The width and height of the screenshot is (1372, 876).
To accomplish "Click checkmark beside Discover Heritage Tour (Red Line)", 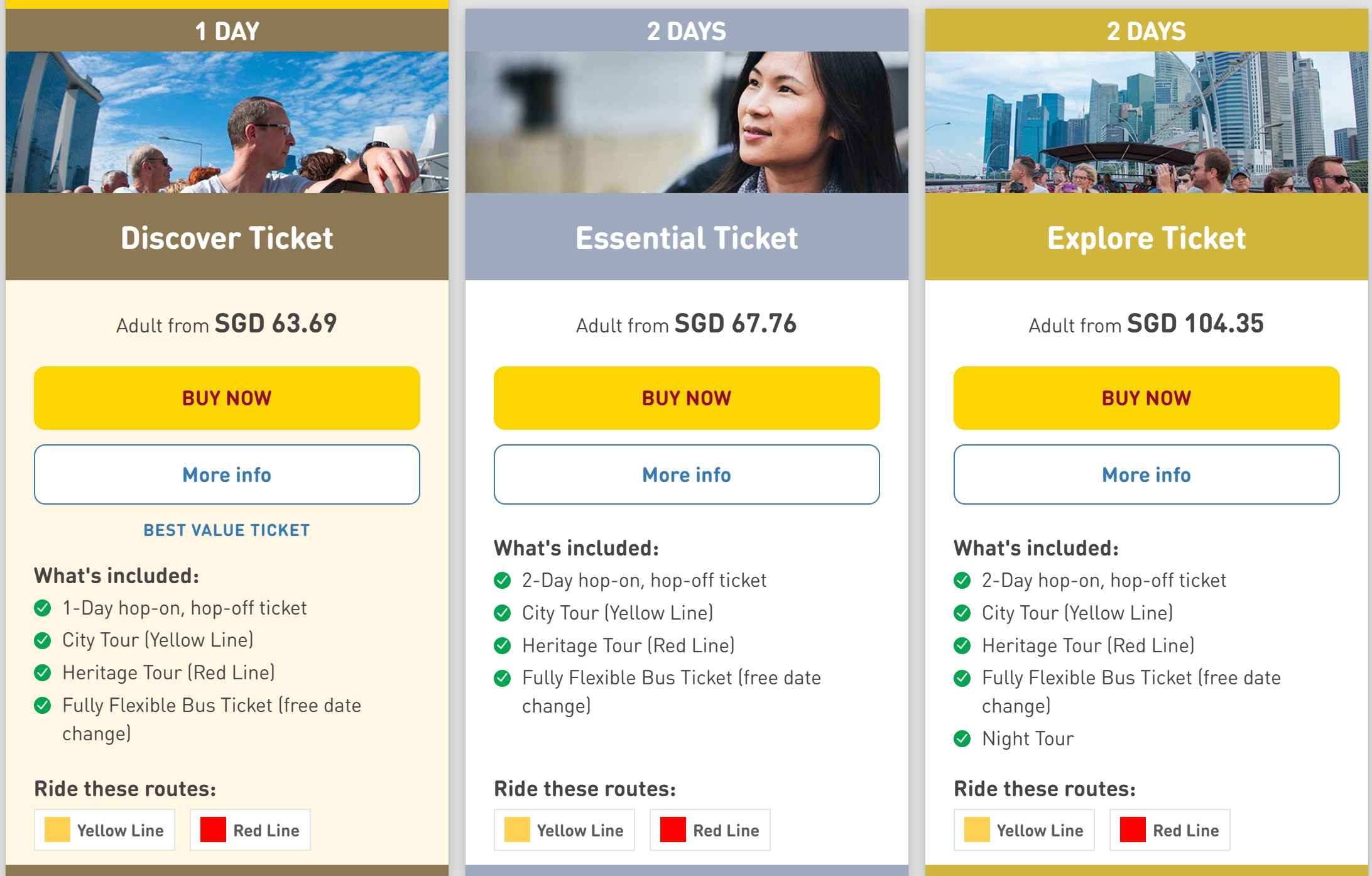I will point(42,673).
